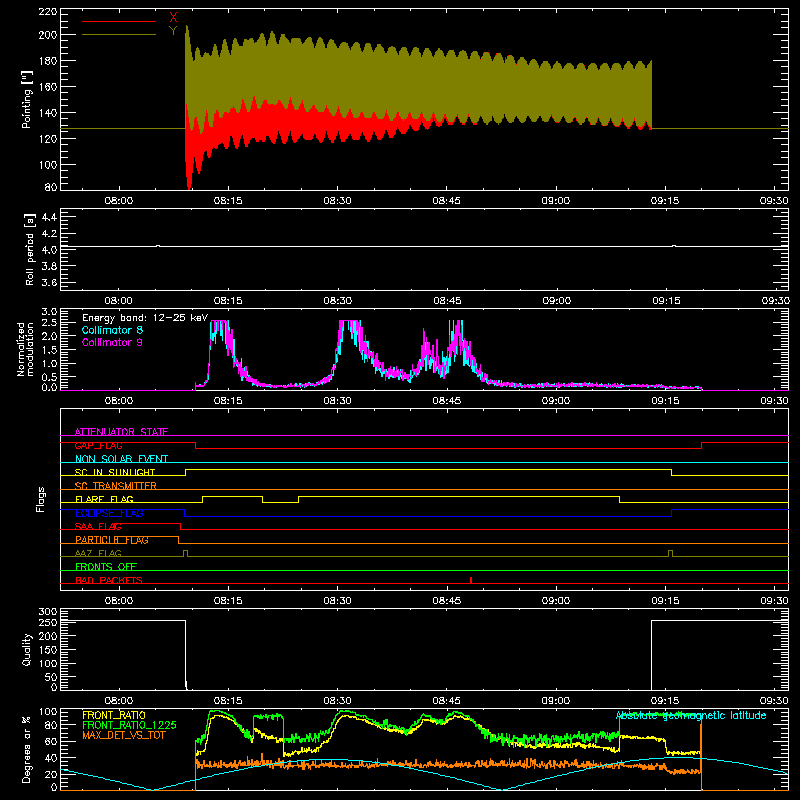
Task: Select the 'Energy band: 12-25 keV' annotation
Action: pos(145,318)
